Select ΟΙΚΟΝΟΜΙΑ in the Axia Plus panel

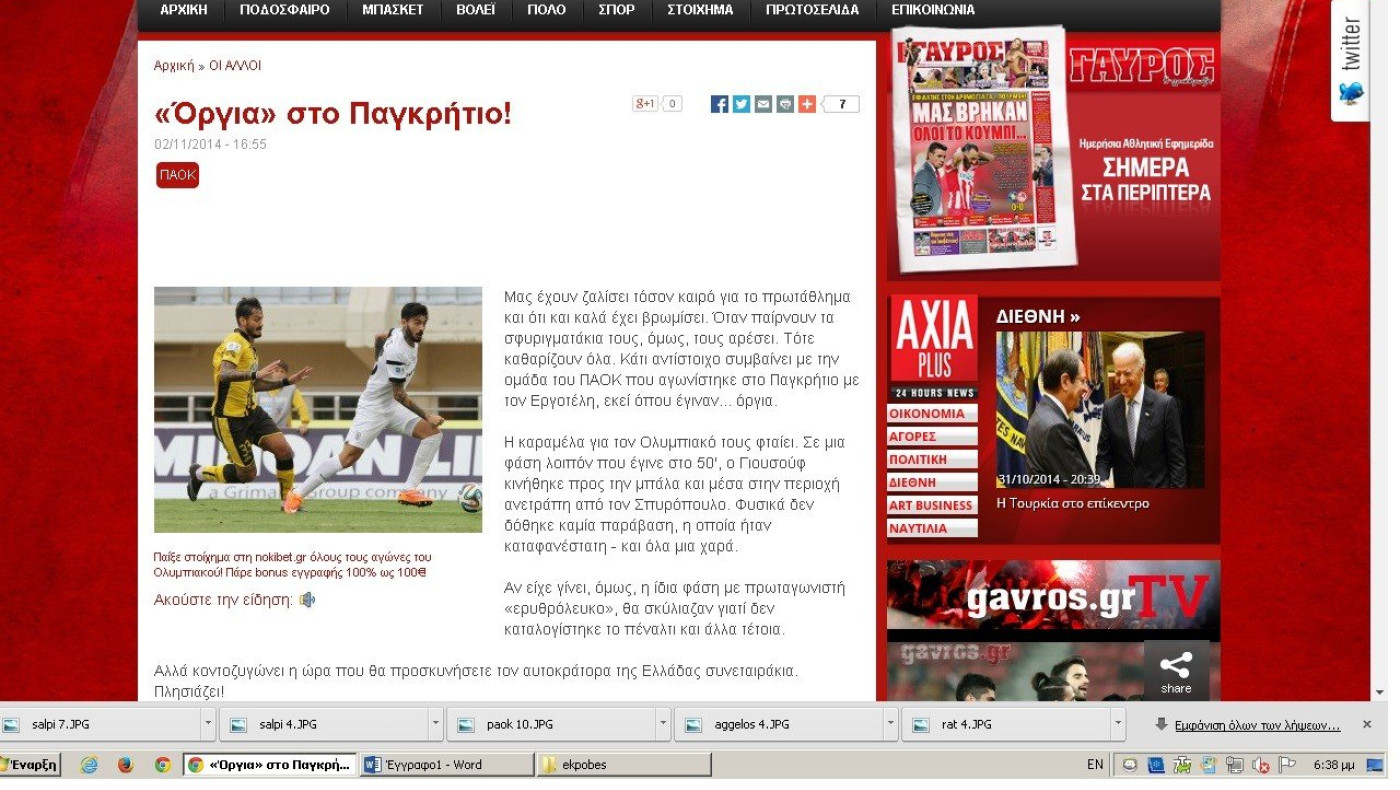click(x=929, y=414)
